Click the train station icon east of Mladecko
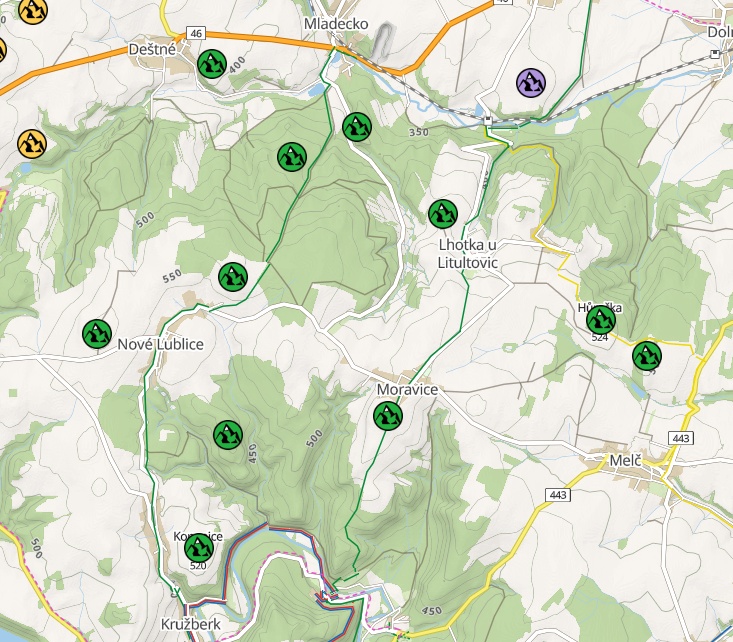Image resolution: width=733 pixels, height=642 pixels. click(x=488, y=120)
